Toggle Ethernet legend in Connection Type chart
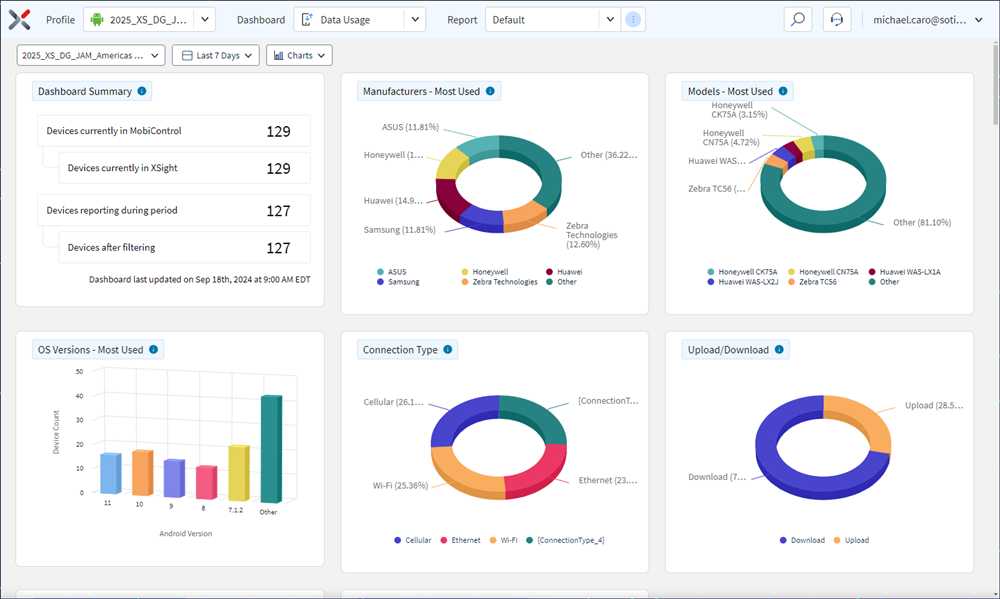Screen dimensions: 1000x599 [460, 540]
